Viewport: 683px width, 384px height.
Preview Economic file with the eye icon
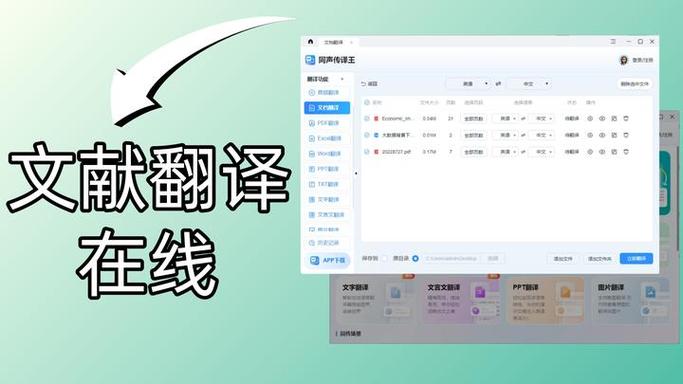[602, 118]
